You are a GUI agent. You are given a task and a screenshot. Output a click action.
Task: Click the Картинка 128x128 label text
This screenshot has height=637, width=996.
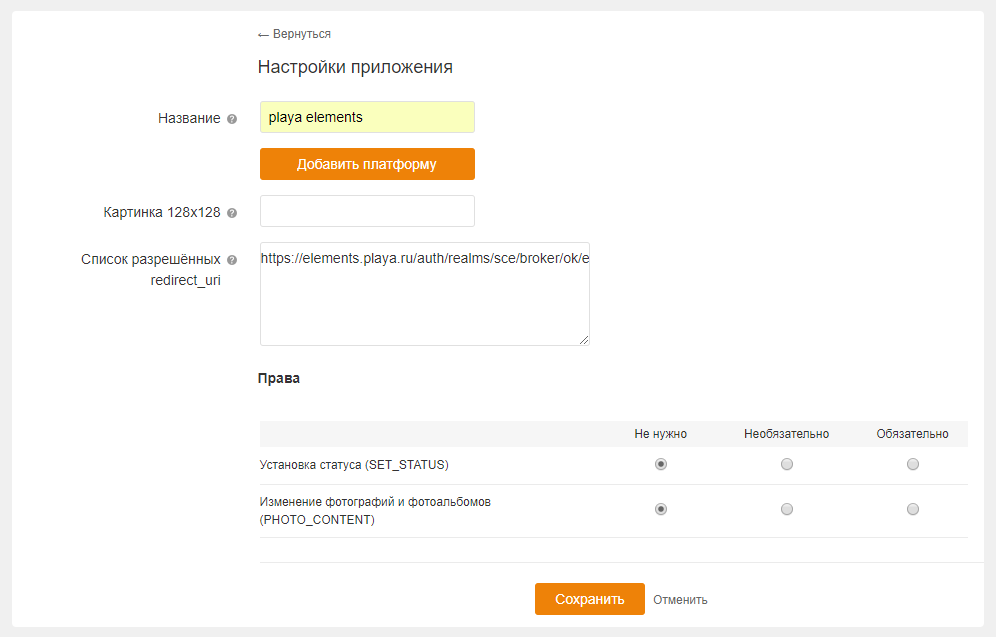click(162, 212)
